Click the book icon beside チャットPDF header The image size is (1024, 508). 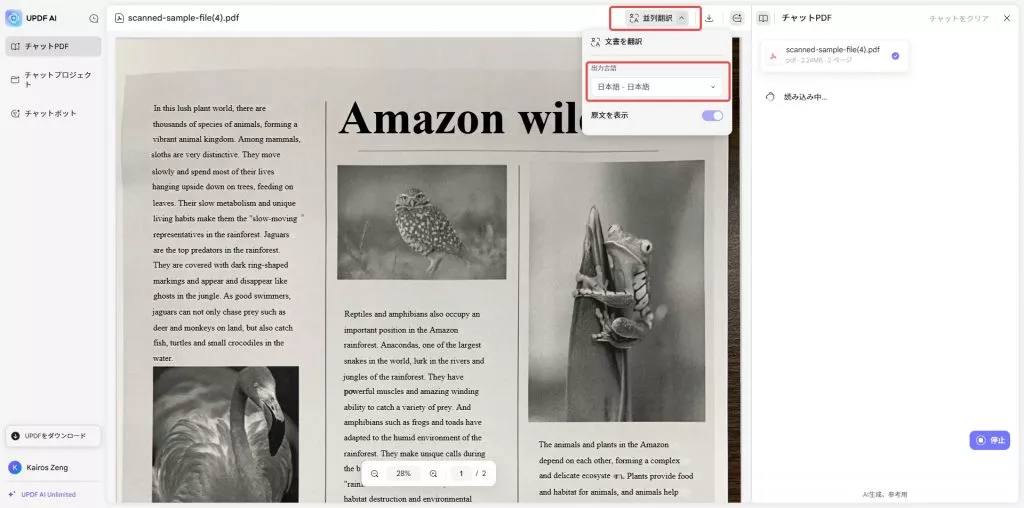[x=763, y=18]
